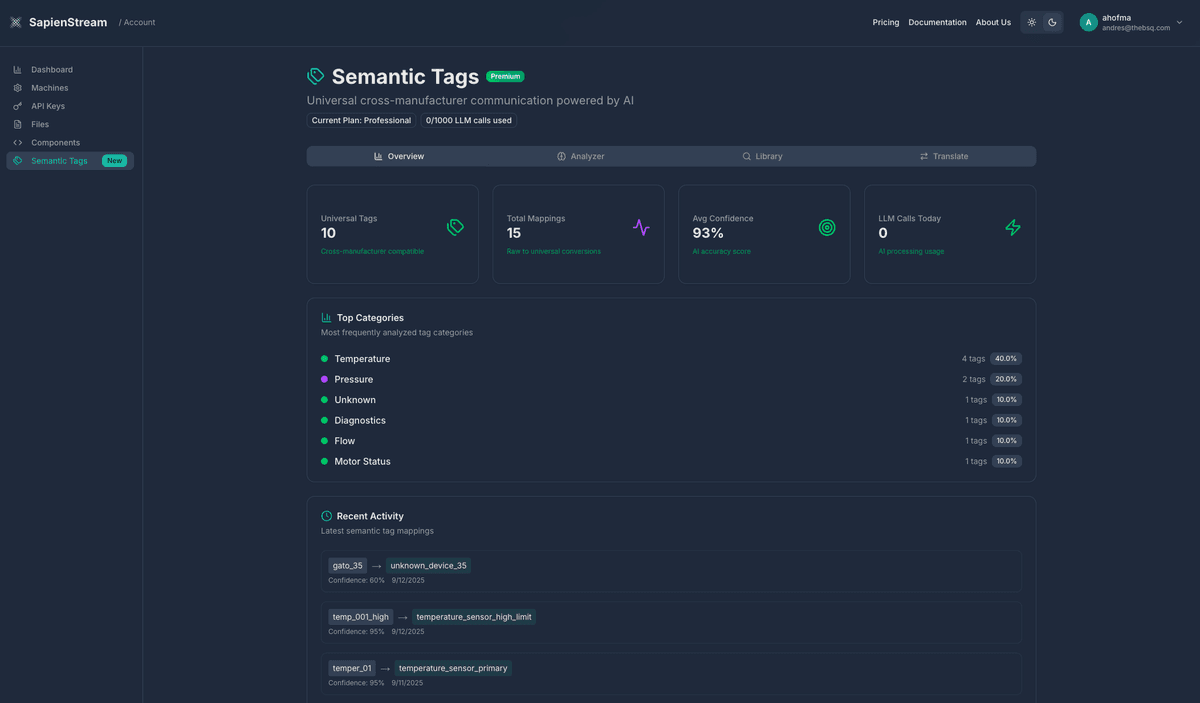
Task: Select Files in the sidebar
Action: pyautogui.click(x=40, y=124)
